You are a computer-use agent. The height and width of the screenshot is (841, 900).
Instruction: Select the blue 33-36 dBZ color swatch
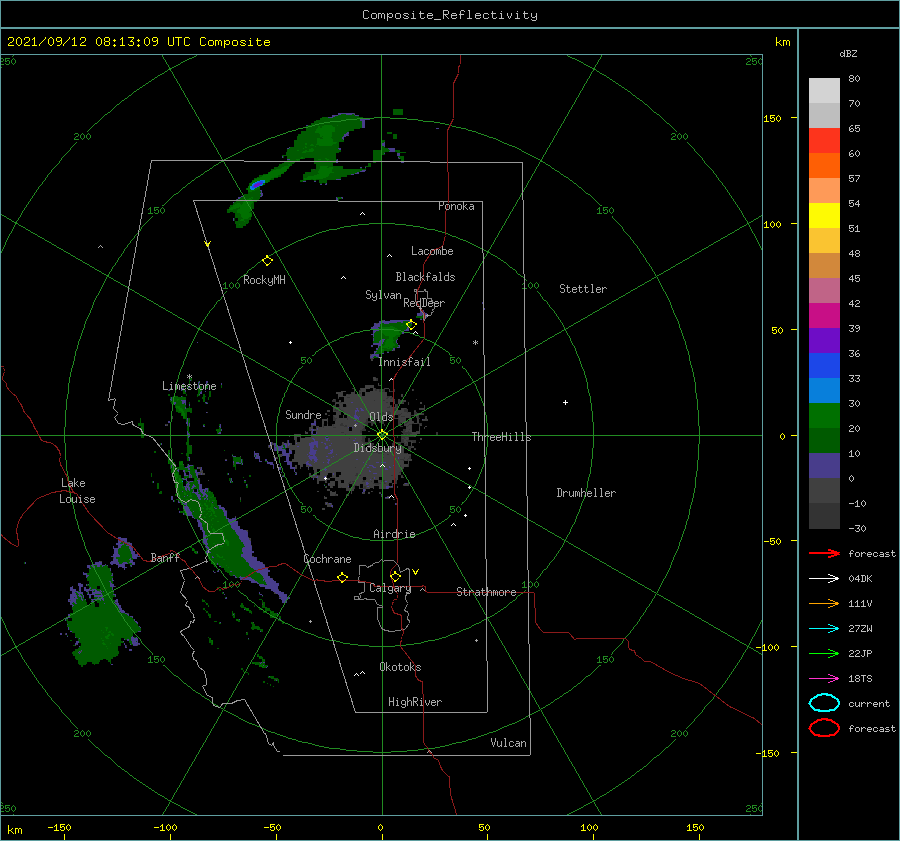point(824,366)
